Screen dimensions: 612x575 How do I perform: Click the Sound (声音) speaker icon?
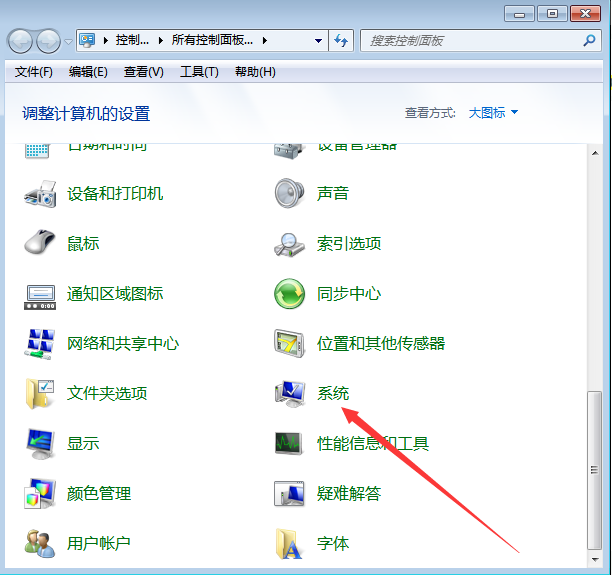(289, 193)
